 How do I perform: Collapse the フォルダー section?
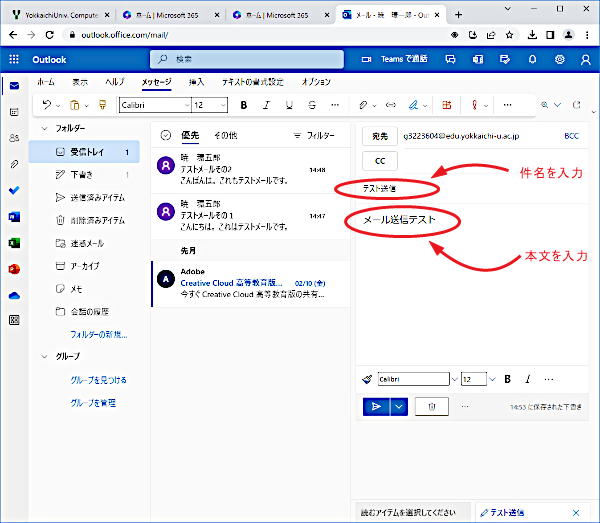tap(44, 128)
